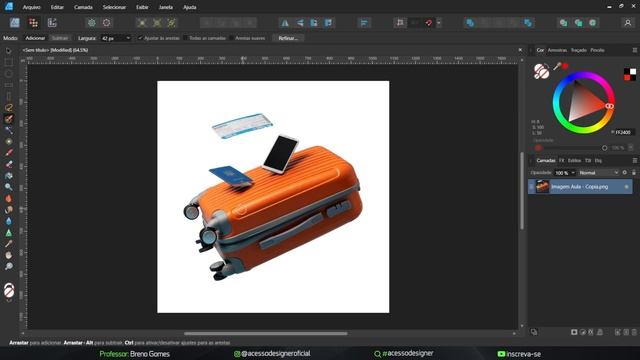Adjust the color Opacidade slider
This screenshot has width=640, height=360.
coord(571,148)
